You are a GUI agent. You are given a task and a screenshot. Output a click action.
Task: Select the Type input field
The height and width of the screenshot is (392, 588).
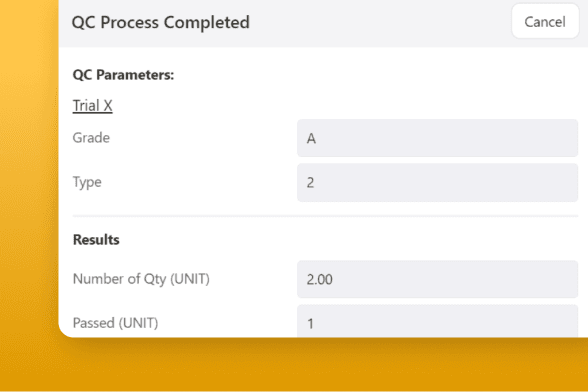click(x=437, y=183)
